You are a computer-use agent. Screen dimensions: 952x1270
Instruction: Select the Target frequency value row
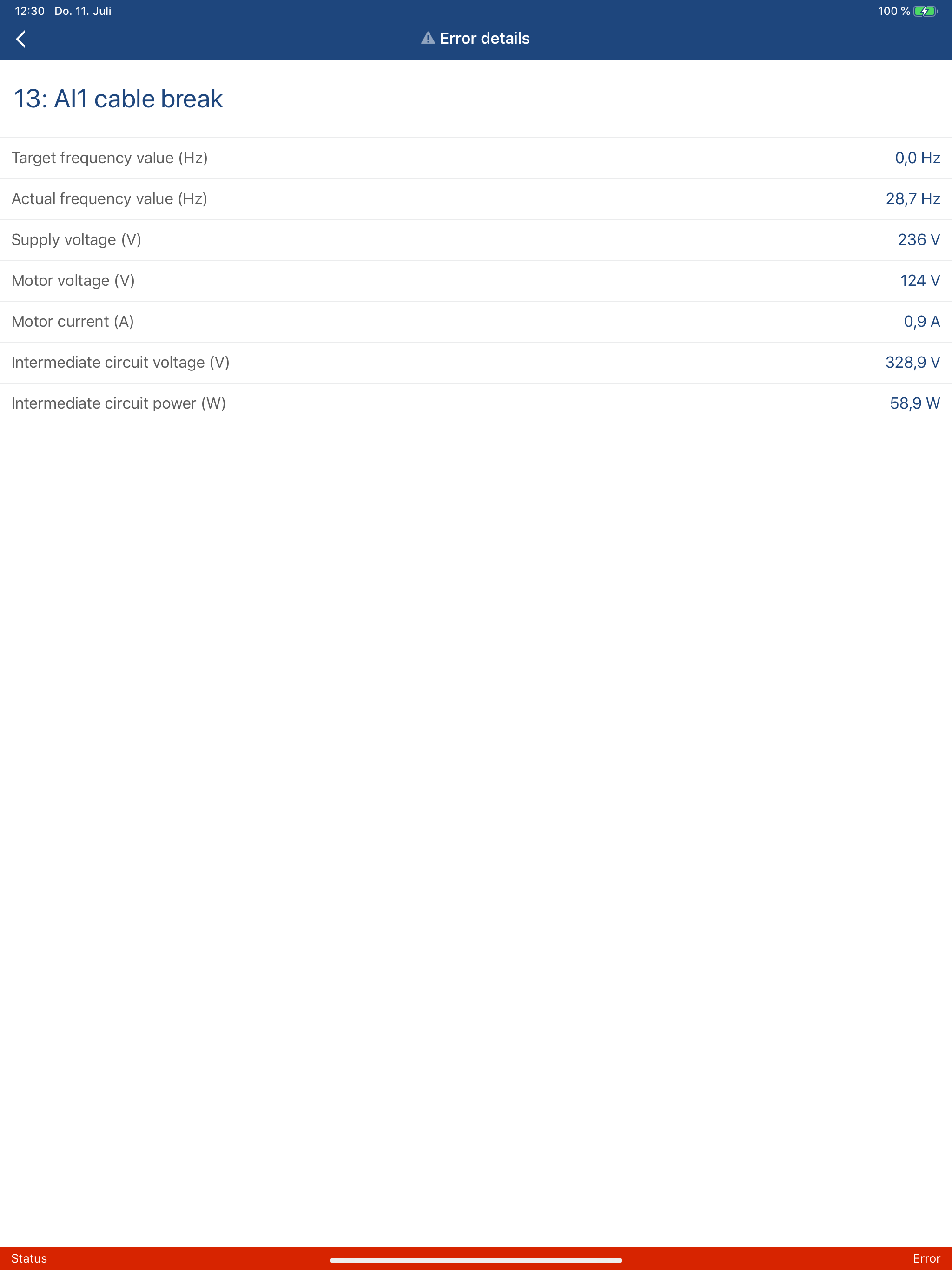point(476,158)
